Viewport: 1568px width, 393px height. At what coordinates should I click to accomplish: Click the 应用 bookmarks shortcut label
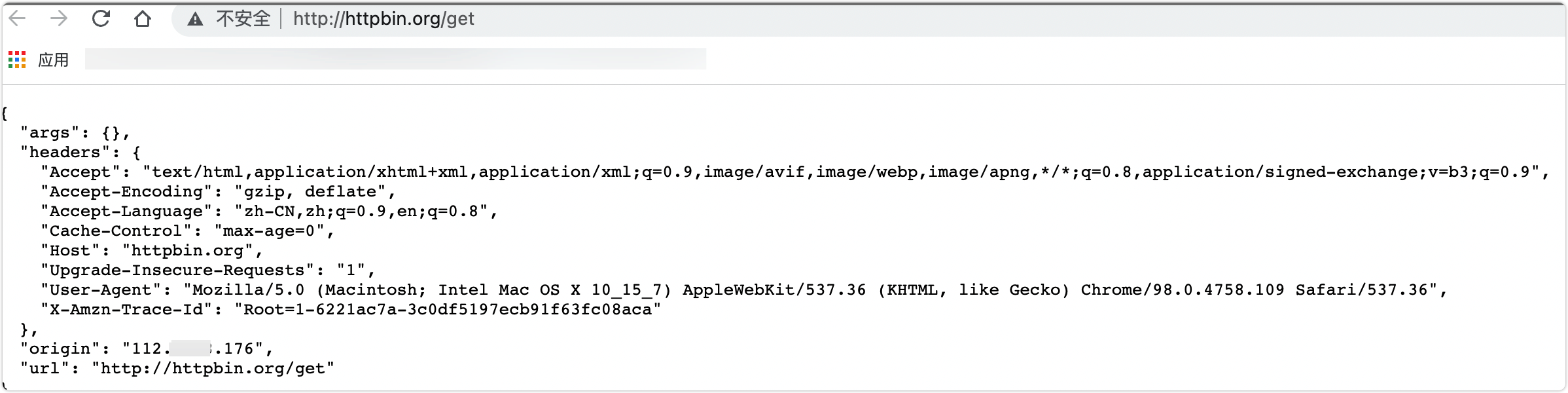click(53, 60)
